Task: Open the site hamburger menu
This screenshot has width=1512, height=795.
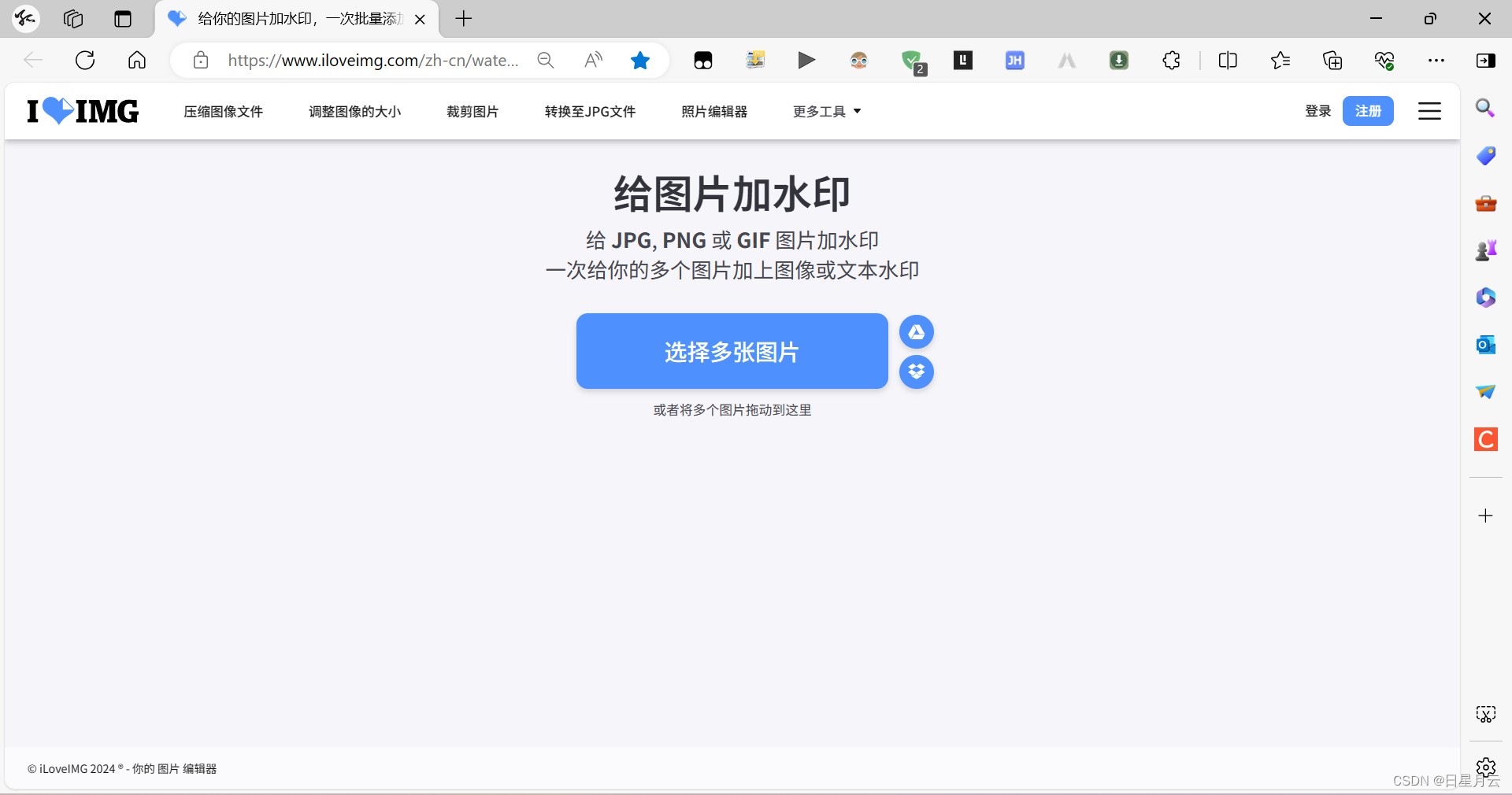Action: pos(1429,111)
